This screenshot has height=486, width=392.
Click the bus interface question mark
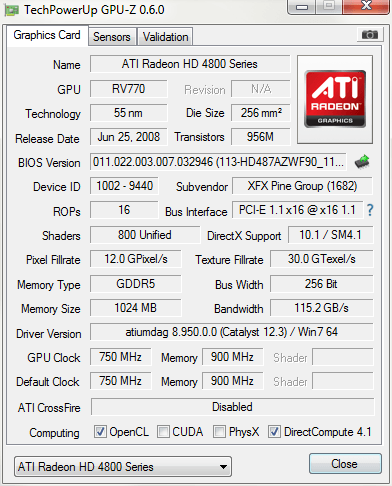[370, 210]
